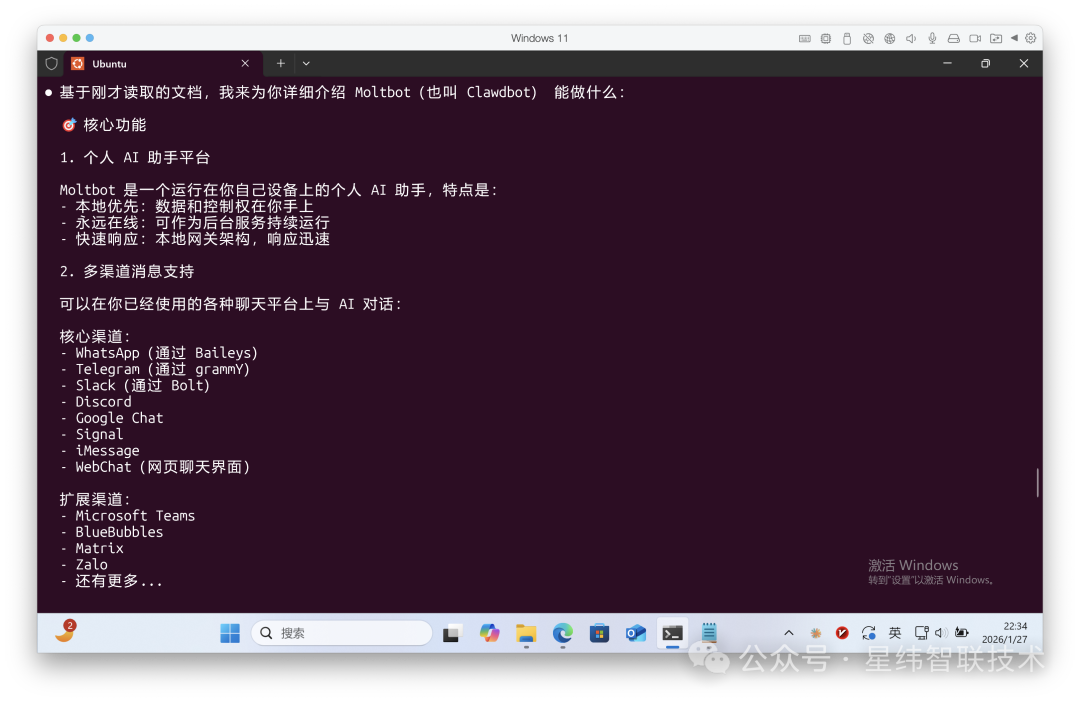The image size is (1080, 702).
Task: Click the VM keyboard icon in title bar
Action: [805, 38]
